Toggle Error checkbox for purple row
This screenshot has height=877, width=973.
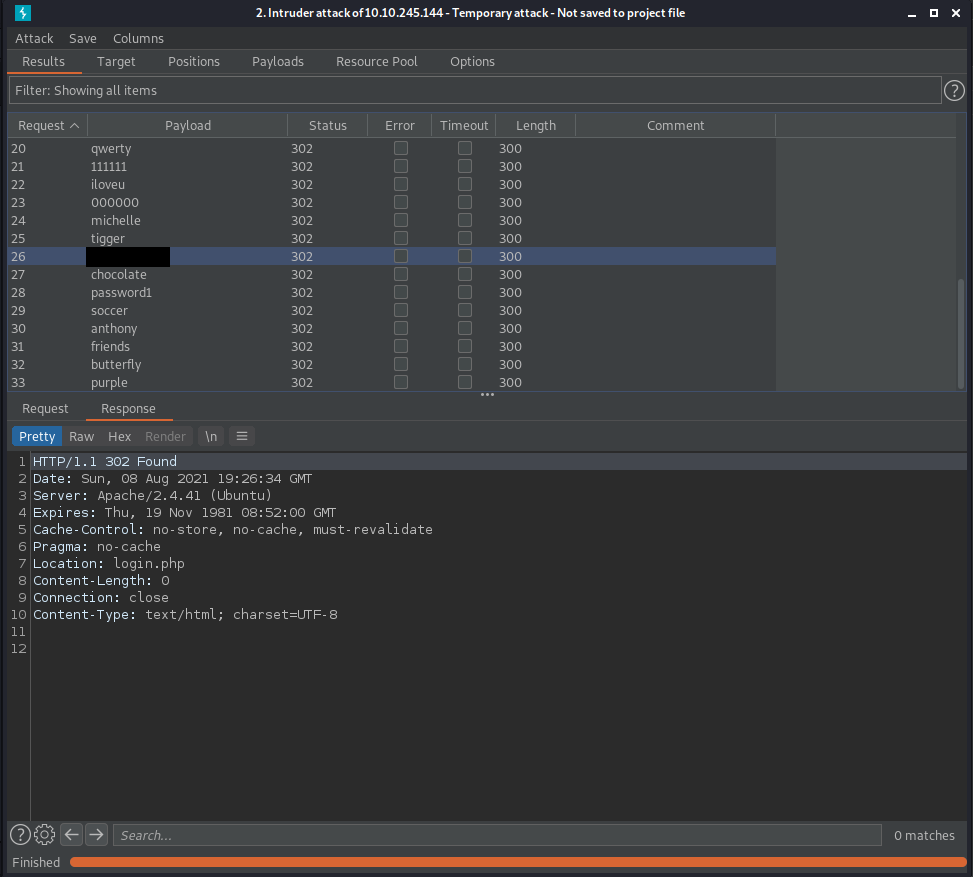[401, 383]
